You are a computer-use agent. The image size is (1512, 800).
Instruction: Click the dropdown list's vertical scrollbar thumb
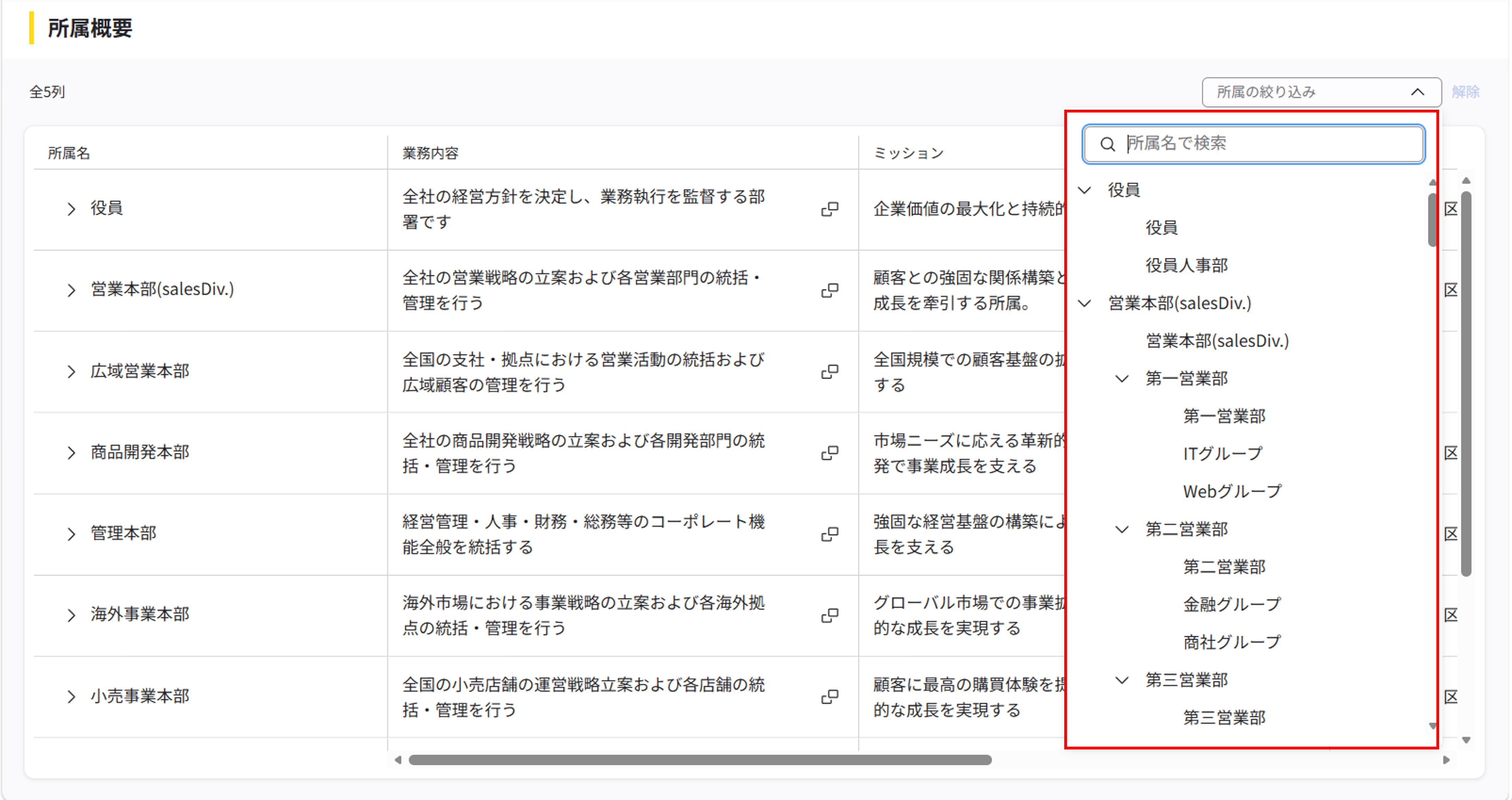pyautogui.click(x=1432, y=220)
